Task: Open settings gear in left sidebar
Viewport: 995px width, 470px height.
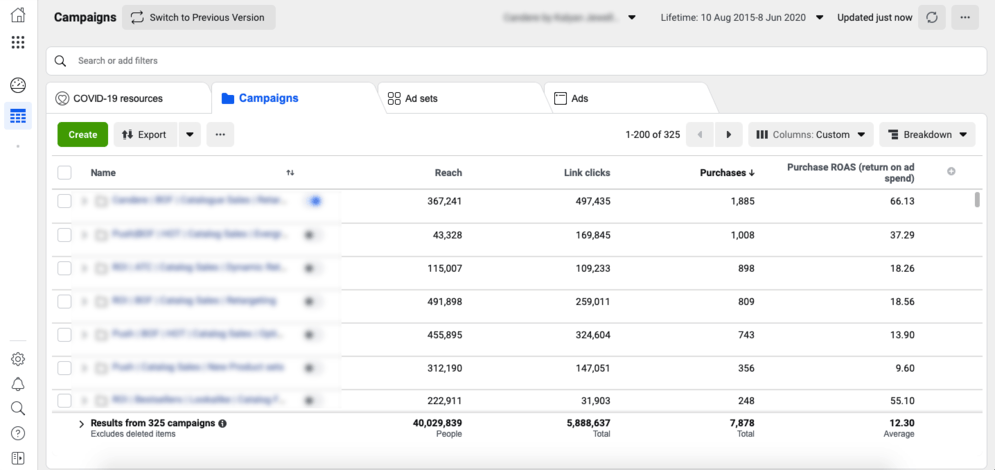Action: pos(17,359)
